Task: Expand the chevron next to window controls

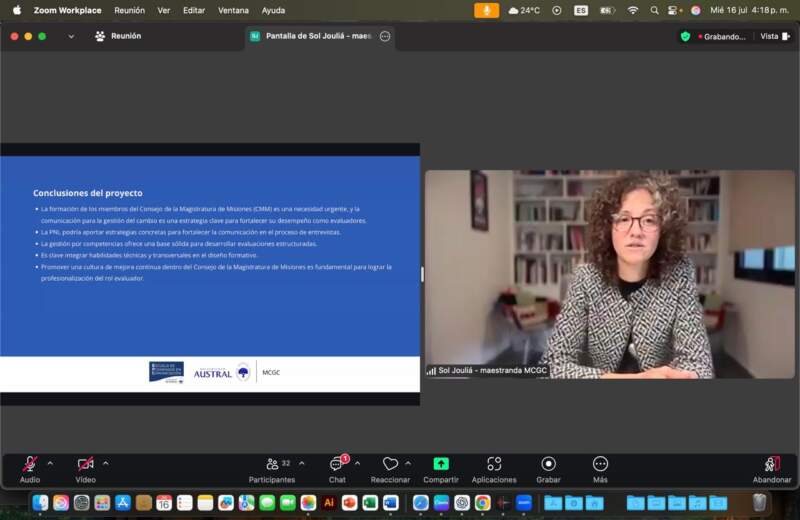Action: click(71, 36)
